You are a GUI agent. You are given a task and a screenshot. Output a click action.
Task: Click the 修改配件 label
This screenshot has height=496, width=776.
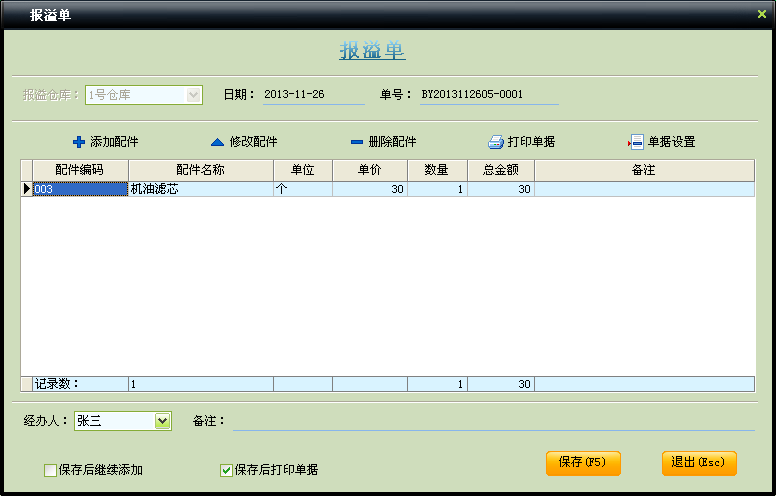coord(253,142)
